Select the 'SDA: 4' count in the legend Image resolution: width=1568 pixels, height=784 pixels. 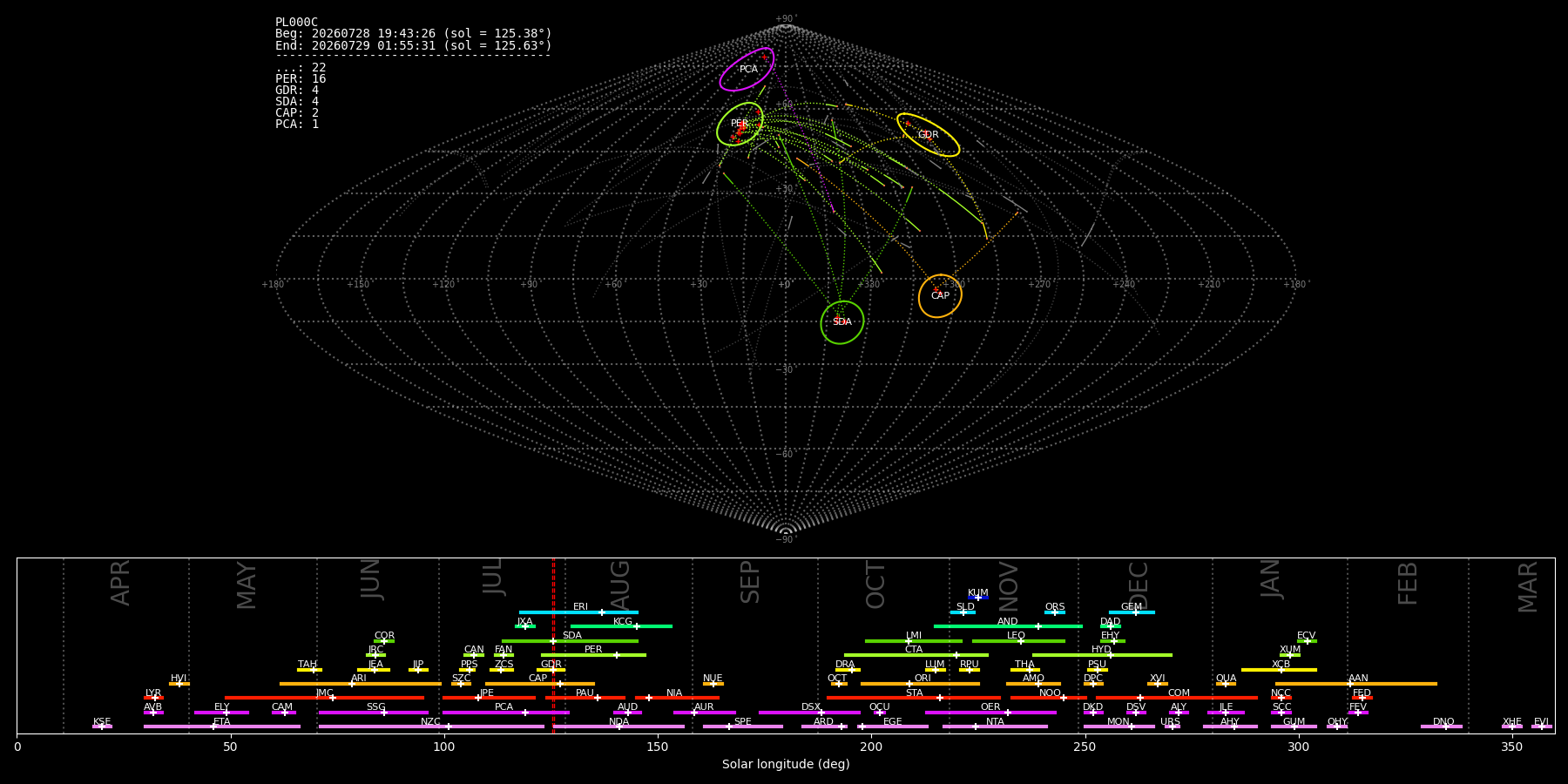(297, 102)
